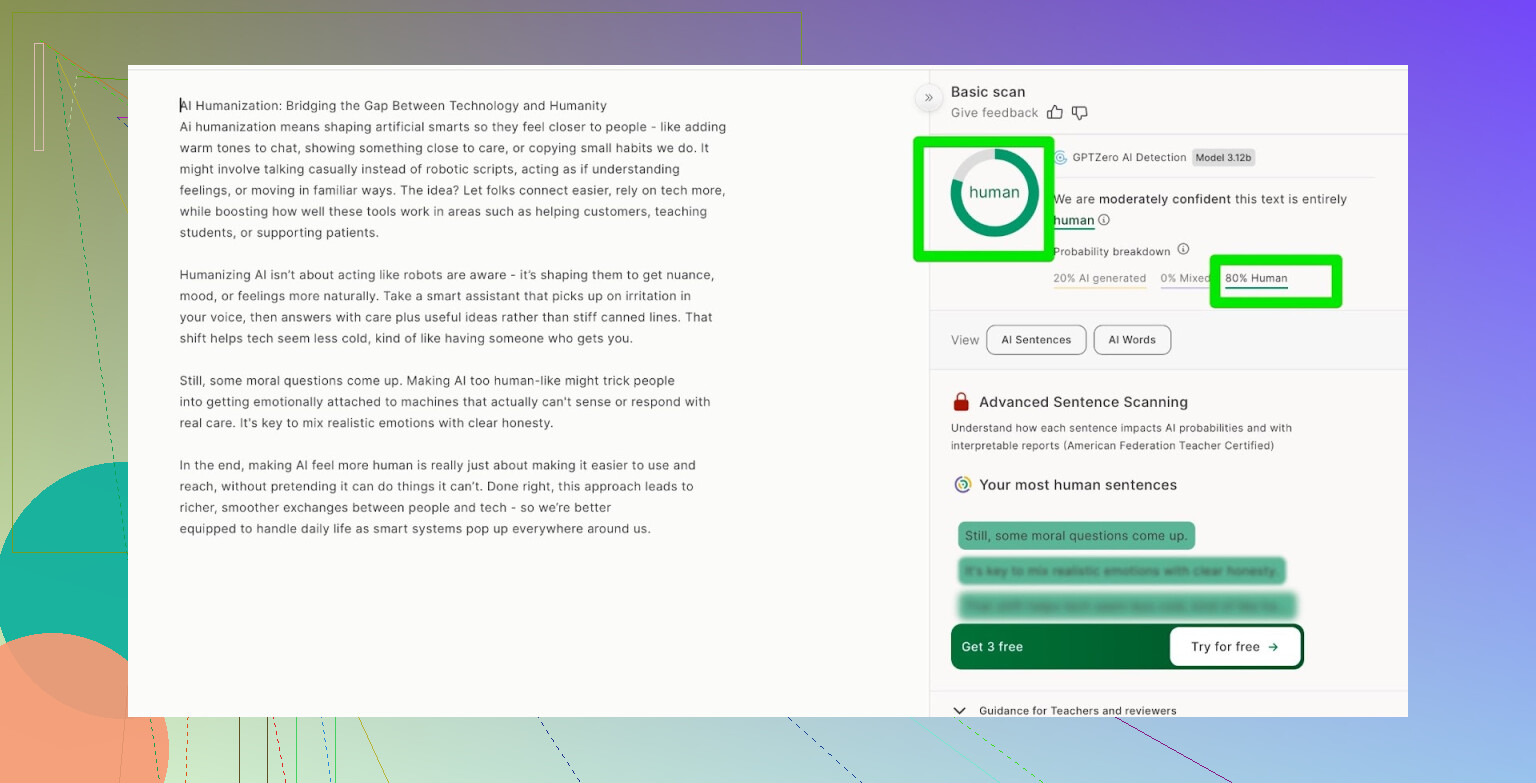
Task: Click the thumbs up feedback icon
Action: coord(1055,113)
